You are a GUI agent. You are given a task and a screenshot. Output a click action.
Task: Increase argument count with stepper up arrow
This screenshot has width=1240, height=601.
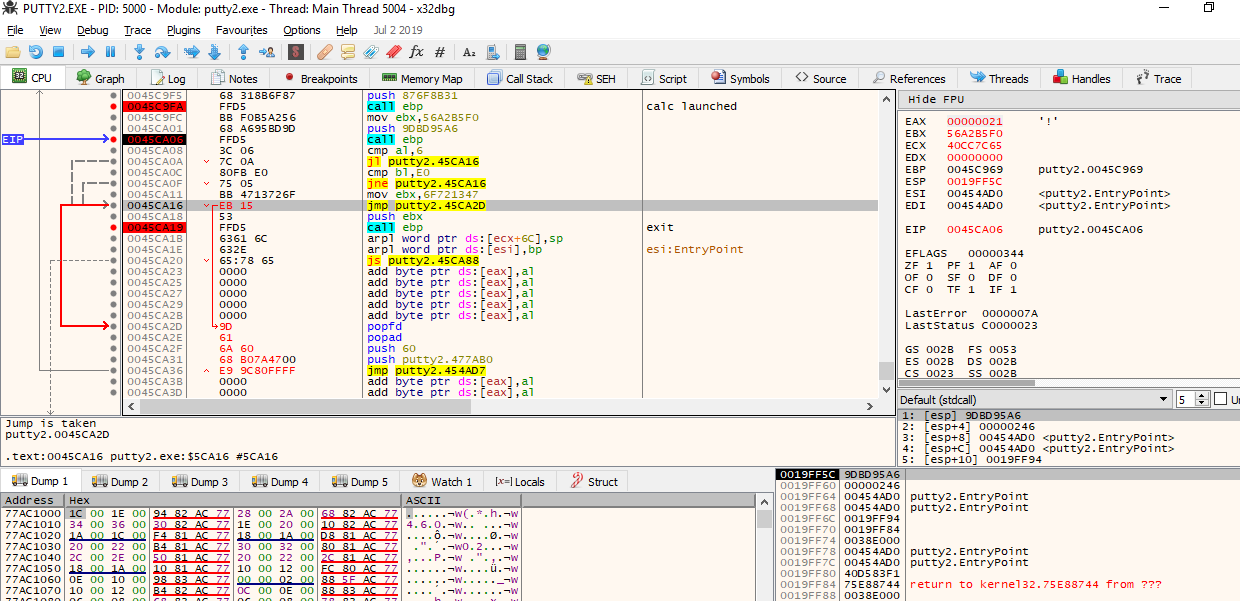(x=1203, y=396)
